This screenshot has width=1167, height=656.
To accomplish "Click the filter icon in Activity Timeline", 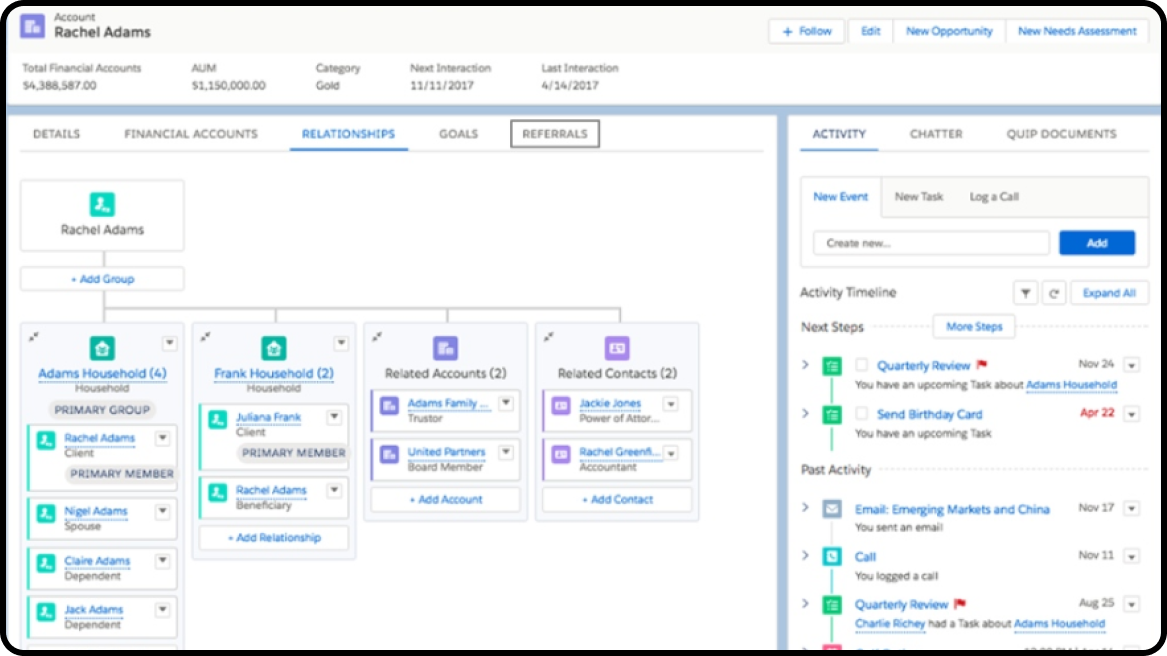I will pos(1025,293).
